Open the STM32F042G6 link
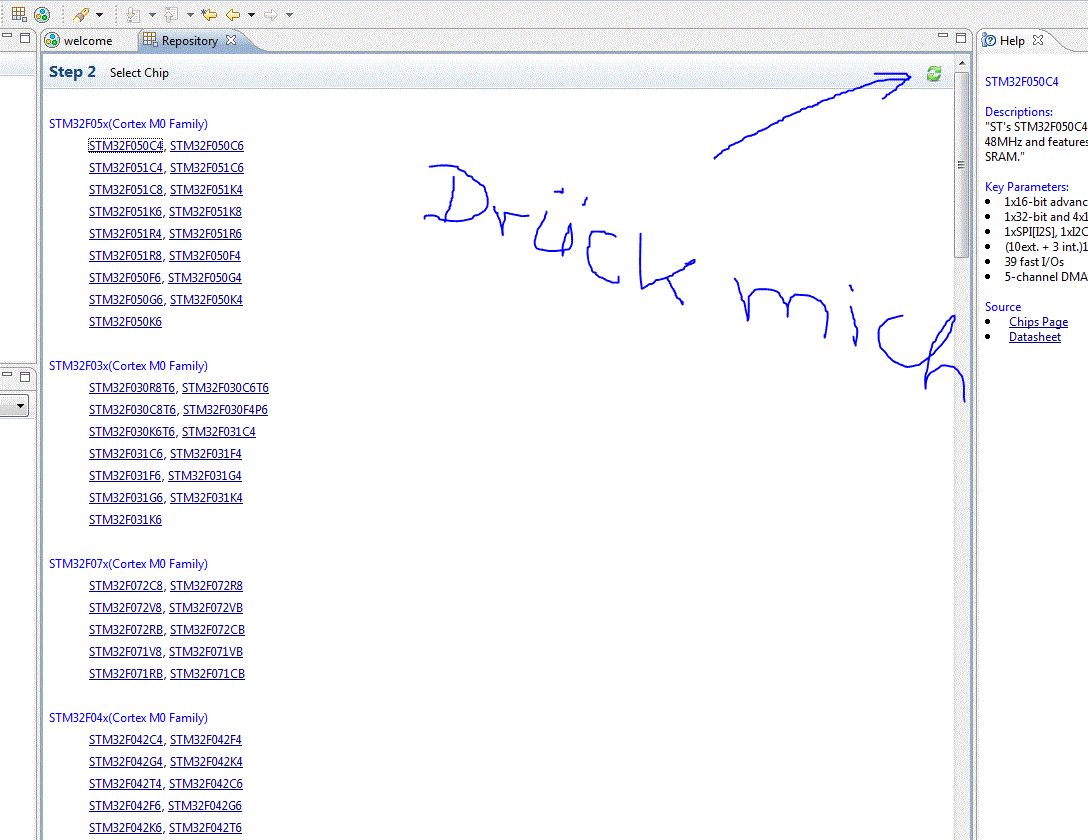This screenshot has height=840, width=1088. [205, 806]
